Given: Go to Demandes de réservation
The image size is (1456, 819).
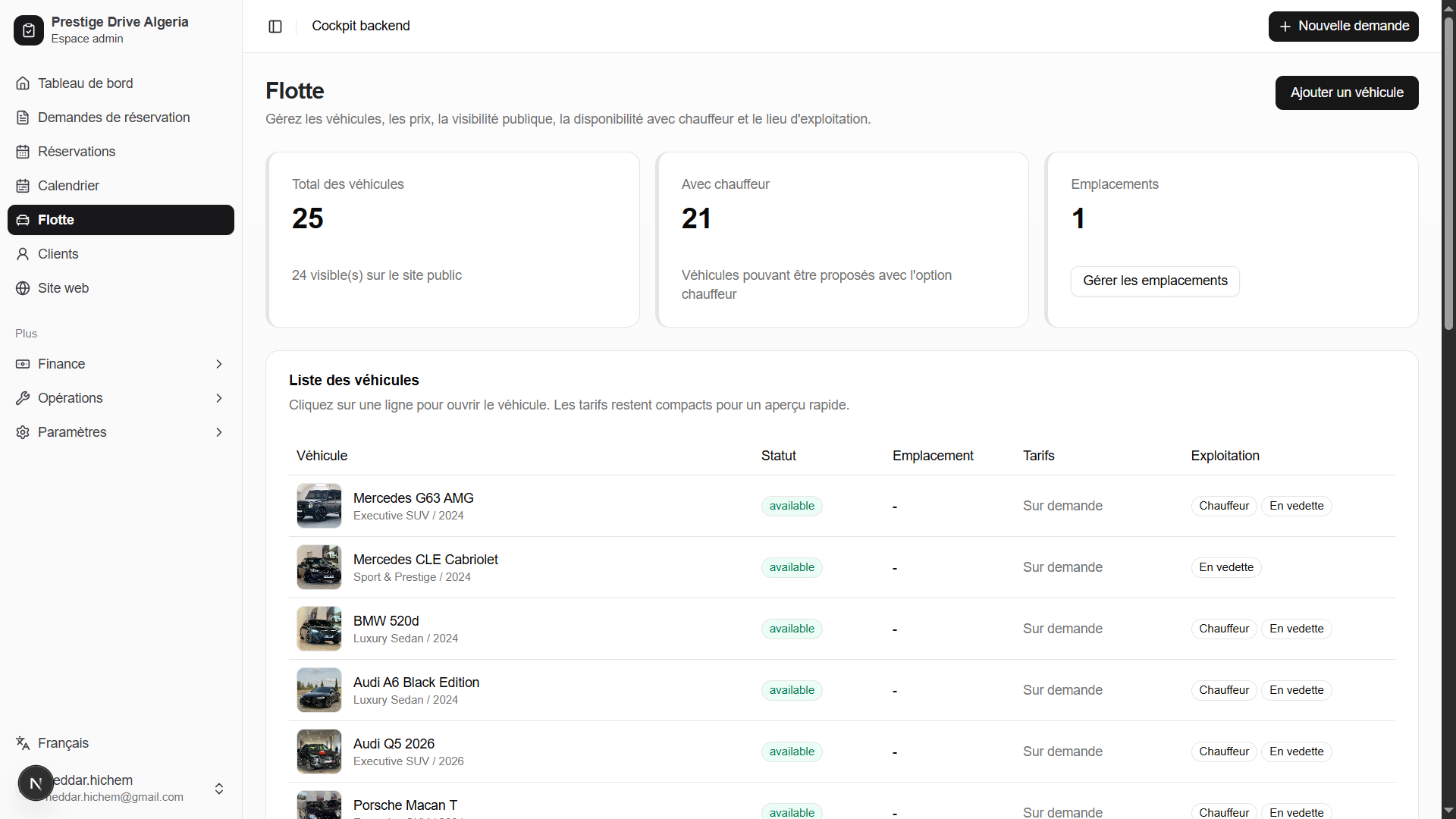Looking at the screenshot, I should pyautogui.click(x=121, y=118).
